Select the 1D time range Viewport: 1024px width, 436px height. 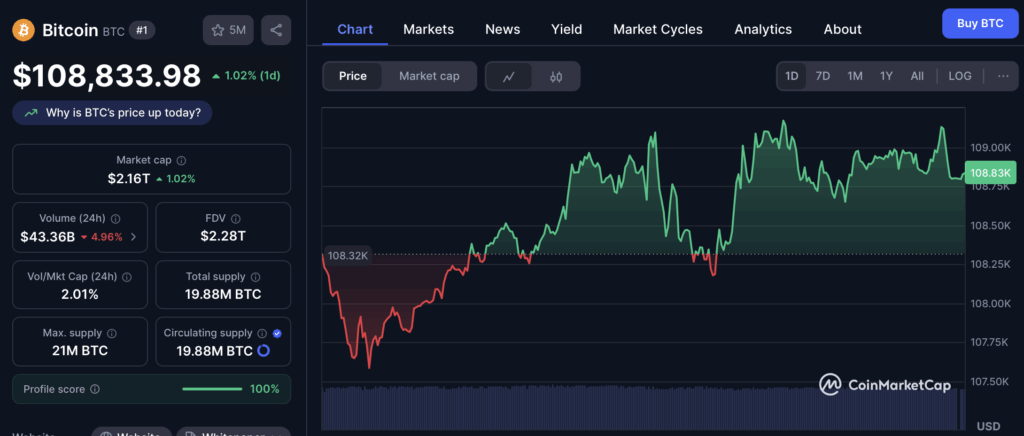click(792, 76)
